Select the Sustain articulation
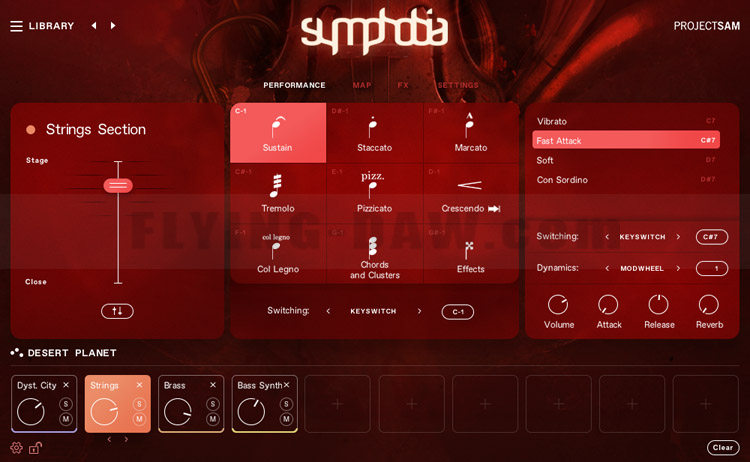 pyautogui.click(x=278, y=133)
